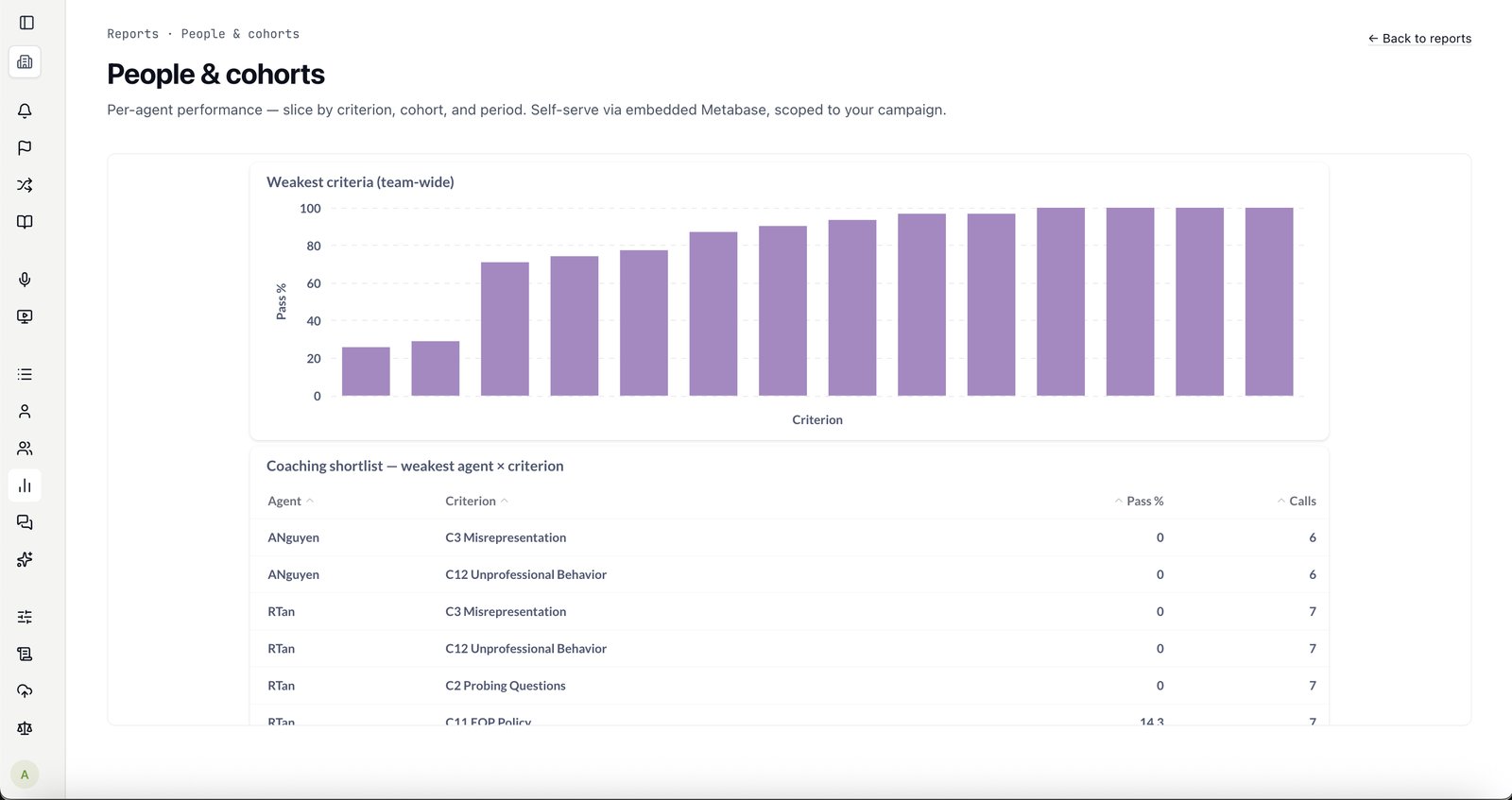Click the sparkles icon in the sidebar
The height and width of the screenshot is (800, 1512).
tap(25, 559)
